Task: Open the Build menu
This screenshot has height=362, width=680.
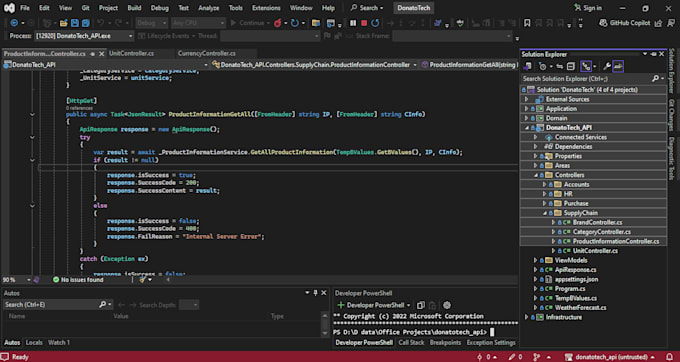Action: [134, 8]
